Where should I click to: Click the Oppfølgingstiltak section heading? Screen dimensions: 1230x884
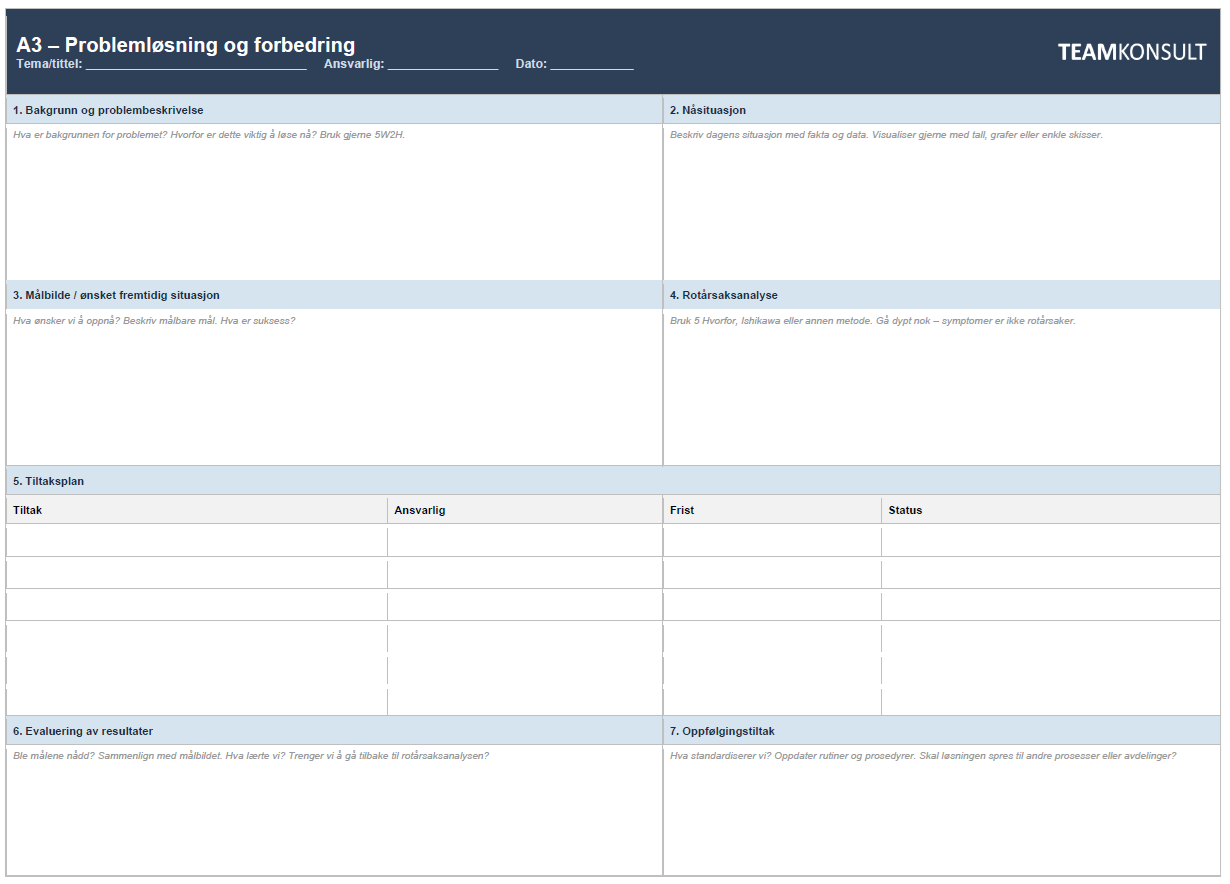[x=722, y=731]
